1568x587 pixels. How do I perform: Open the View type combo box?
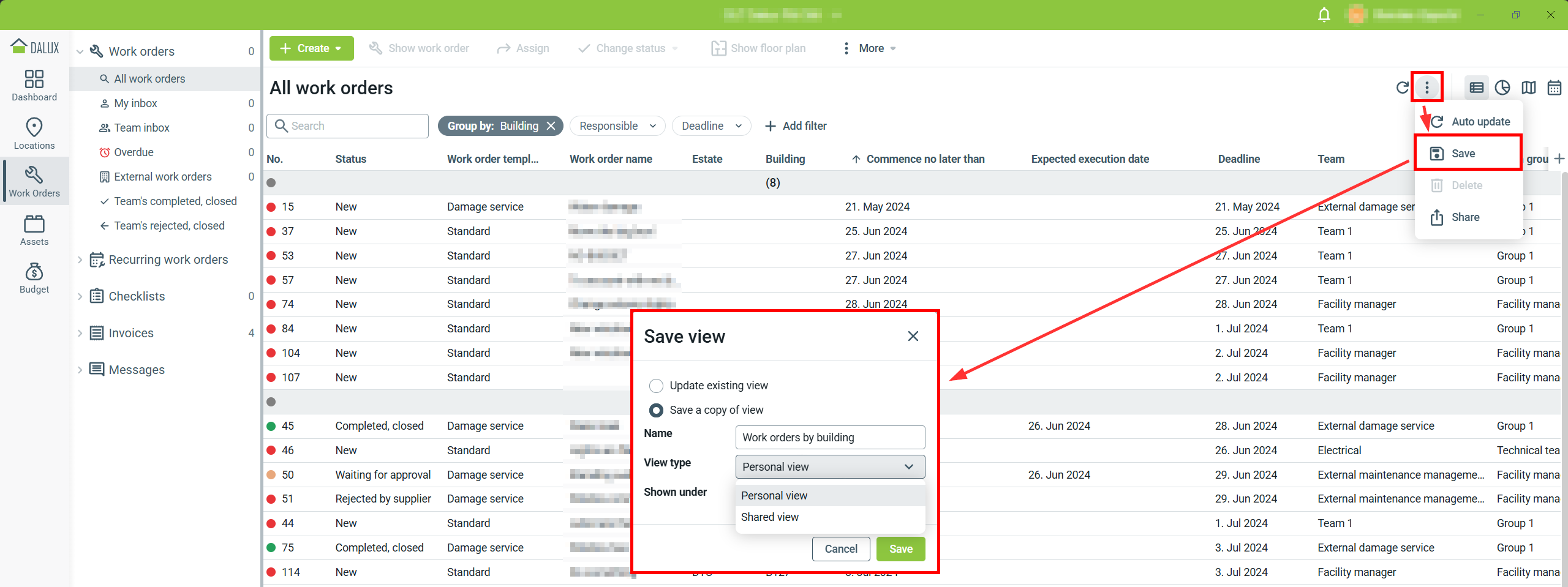(x=829, y=467)
